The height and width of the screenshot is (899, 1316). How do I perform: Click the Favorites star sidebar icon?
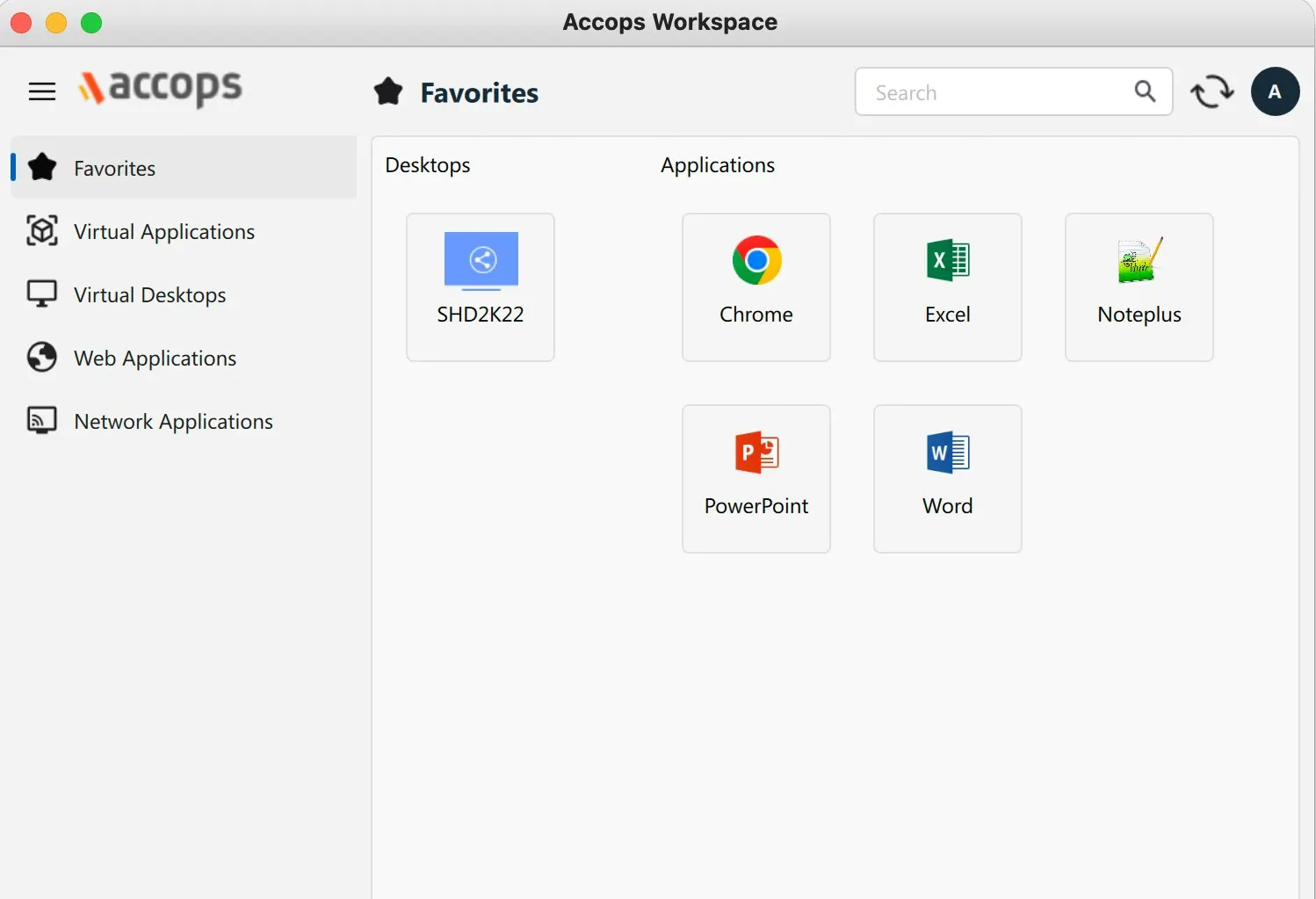[42, 166]
